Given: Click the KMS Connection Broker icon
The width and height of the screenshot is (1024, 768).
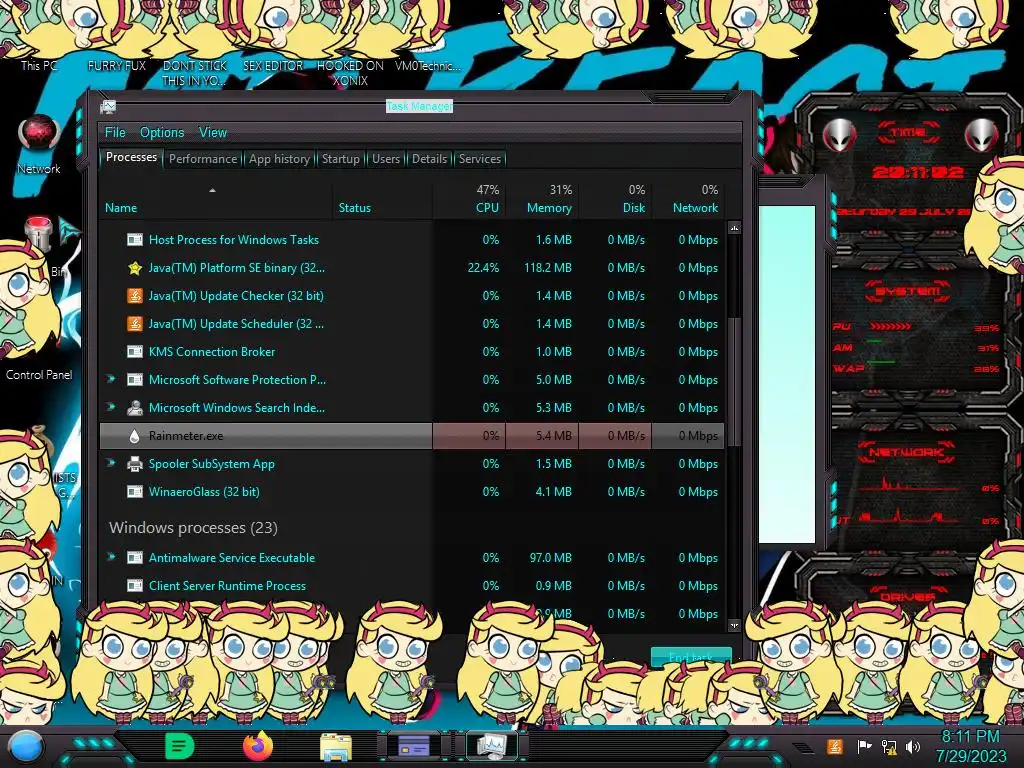Looking at the screenshot, I should 135,352.
